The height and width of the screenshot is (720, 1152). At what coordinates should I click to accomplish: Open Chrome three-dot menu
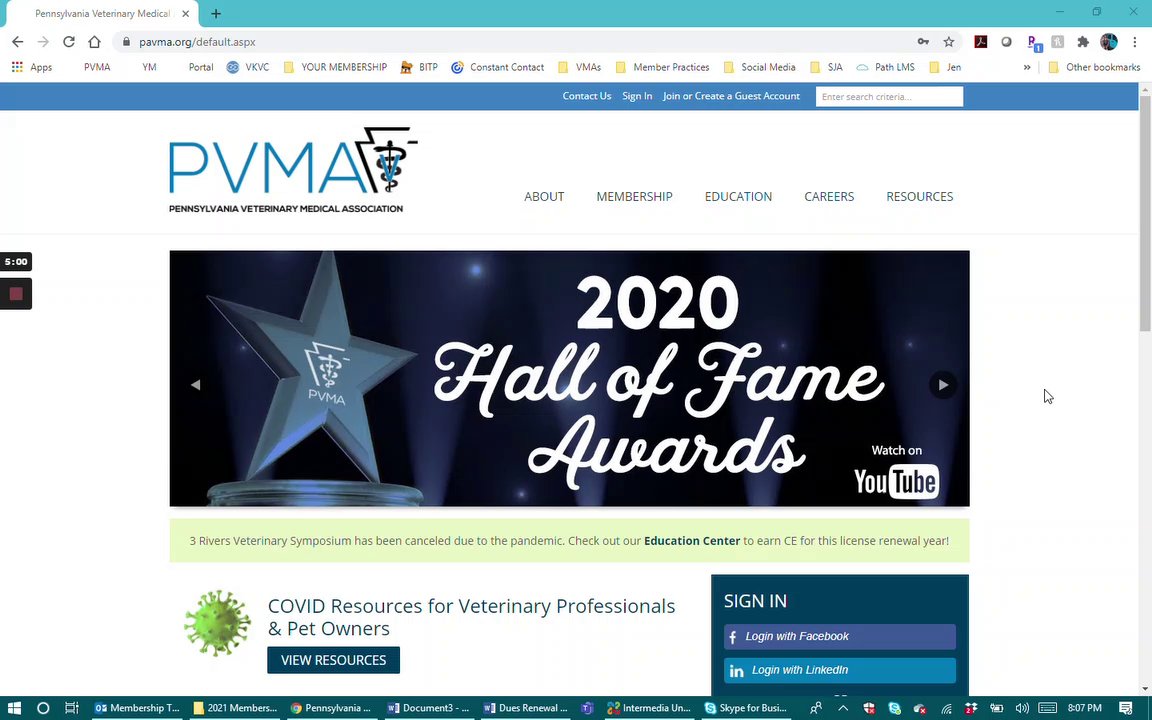coord(1134,42)
